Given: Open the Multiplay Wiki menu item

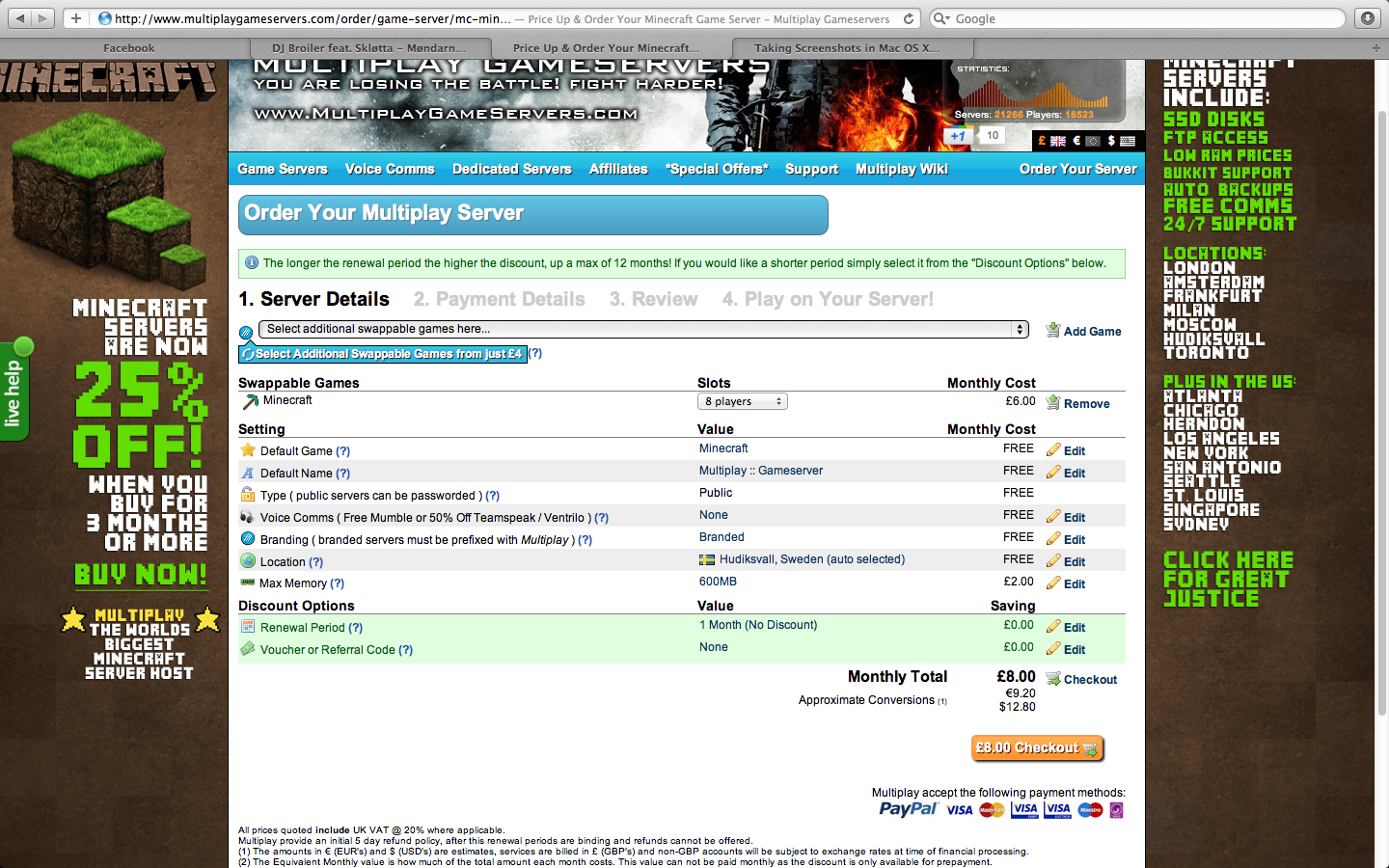Looking at the screenshot, I should pyautogui.click(x=902, y=169).
